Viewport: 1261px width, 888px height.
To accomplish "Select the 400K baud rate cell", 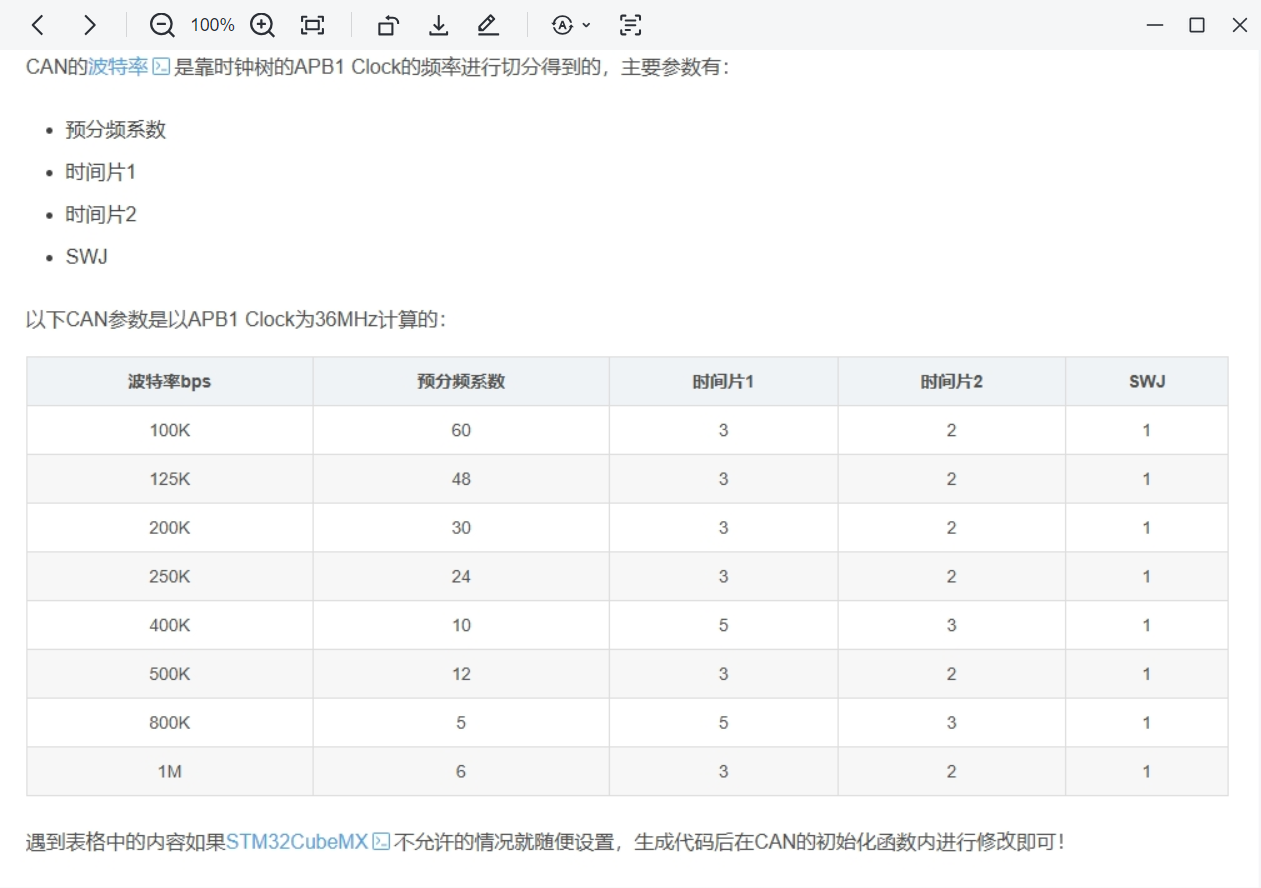I will coord(170,625).
